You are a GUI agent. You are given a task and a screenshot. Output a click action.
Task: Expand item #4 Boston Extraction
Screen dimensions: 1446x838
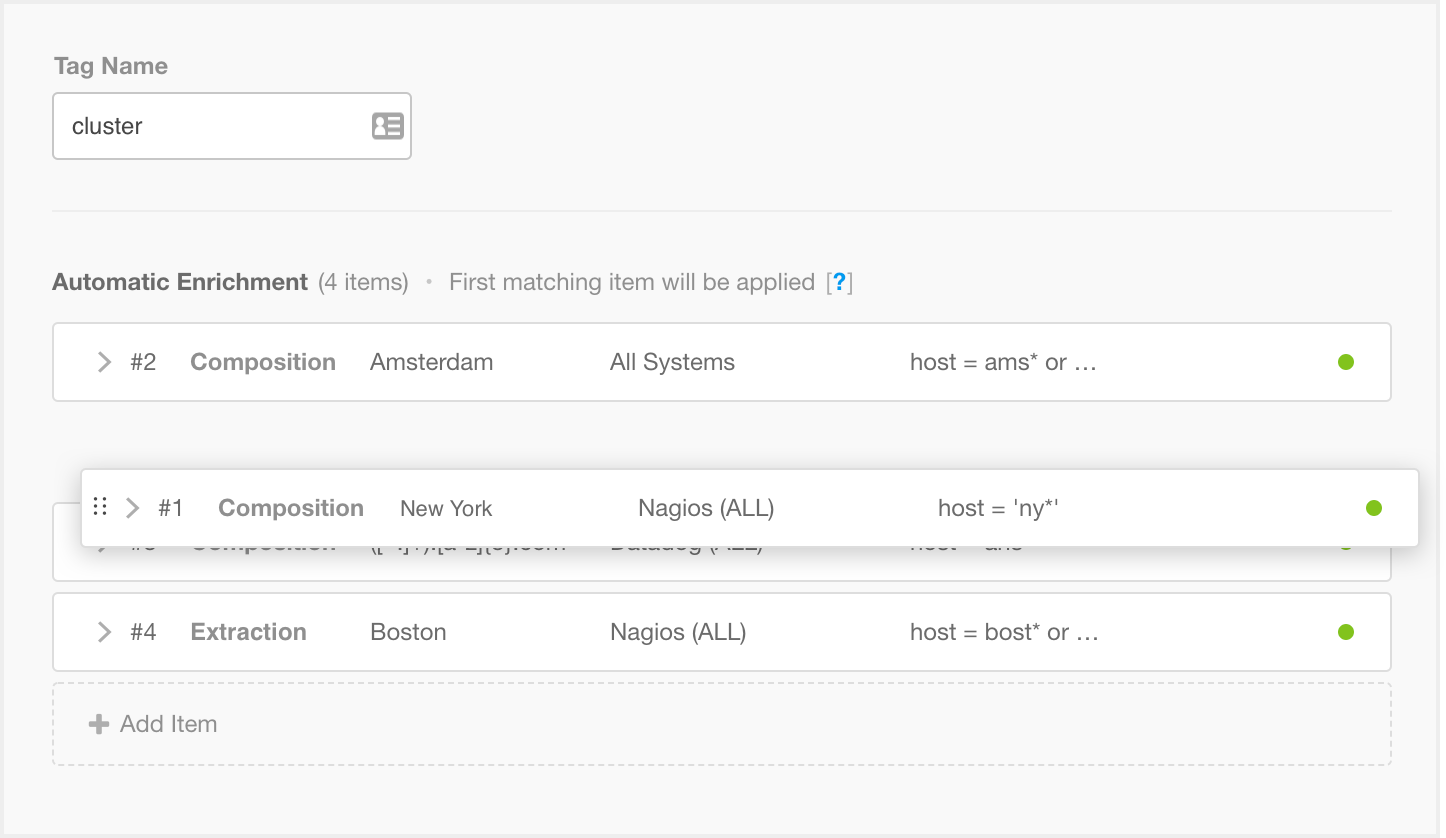[103, 632]
